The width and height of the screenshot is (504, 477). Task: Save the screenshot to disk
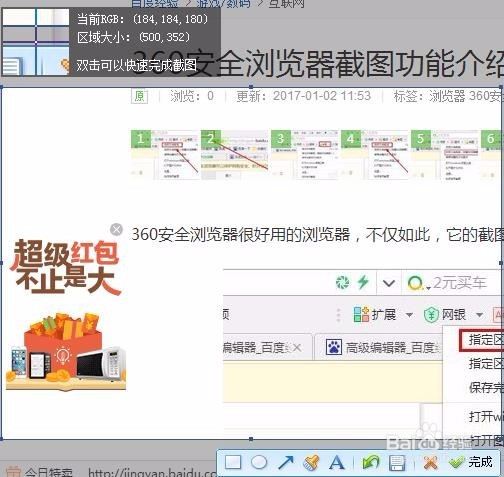(397, 463)
